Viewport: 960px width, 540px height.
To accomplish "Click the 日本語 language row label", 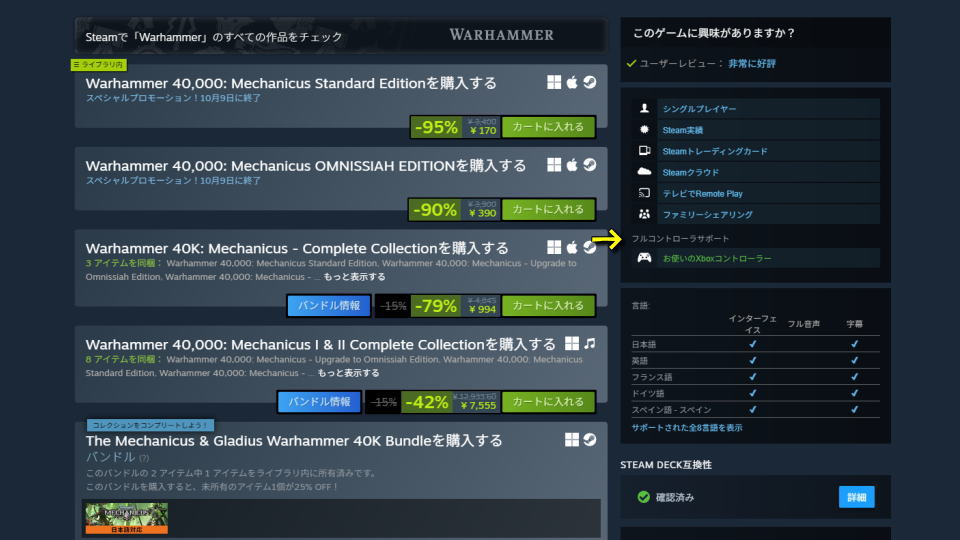I will tap(643, 345).
